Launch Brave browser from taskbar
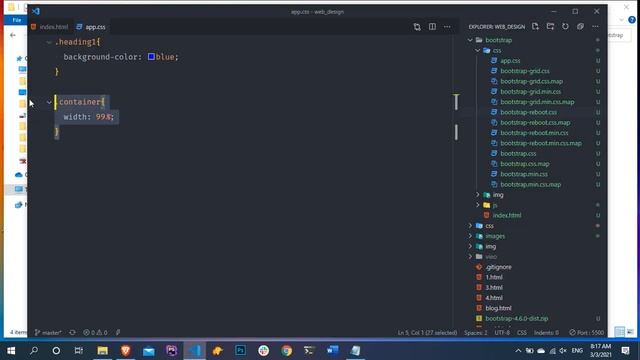 pos(126,351)
